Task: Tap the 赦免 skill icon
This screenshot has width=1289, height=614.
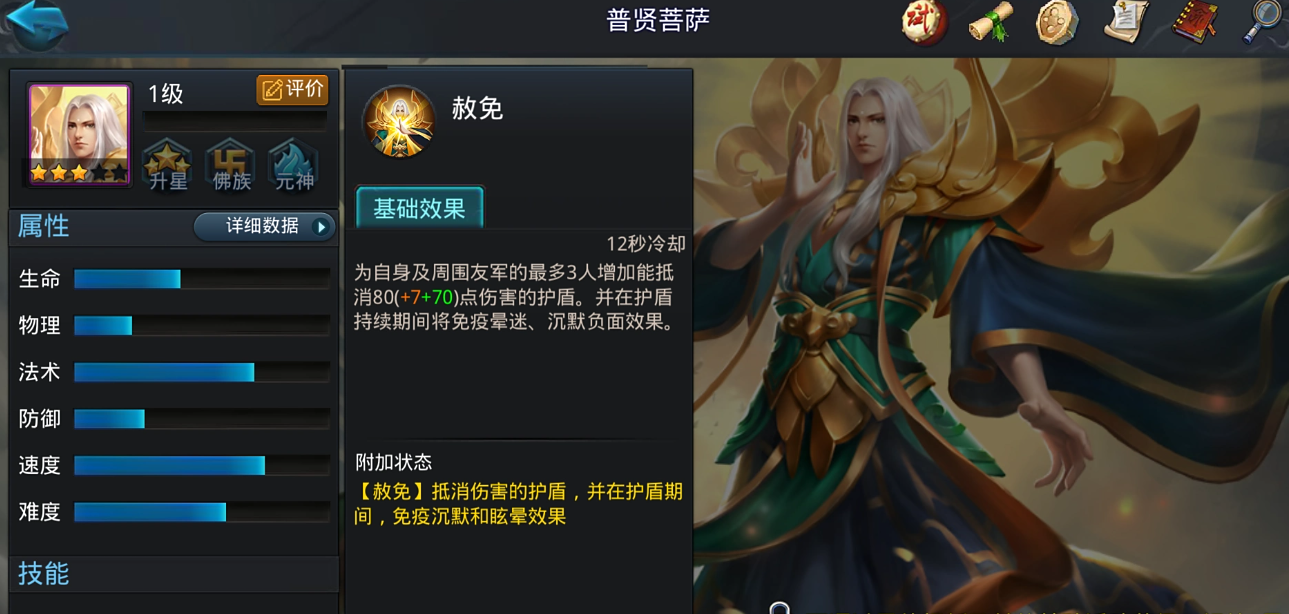Action: pos(399,122)
